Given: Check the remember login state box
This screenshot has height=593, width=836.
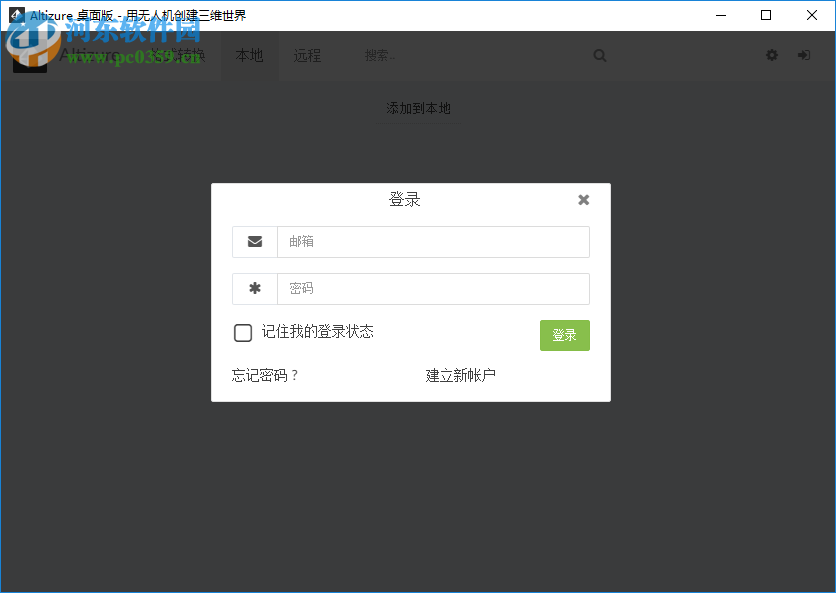Looking at the screenshot, I should click(x=242, y=332).
